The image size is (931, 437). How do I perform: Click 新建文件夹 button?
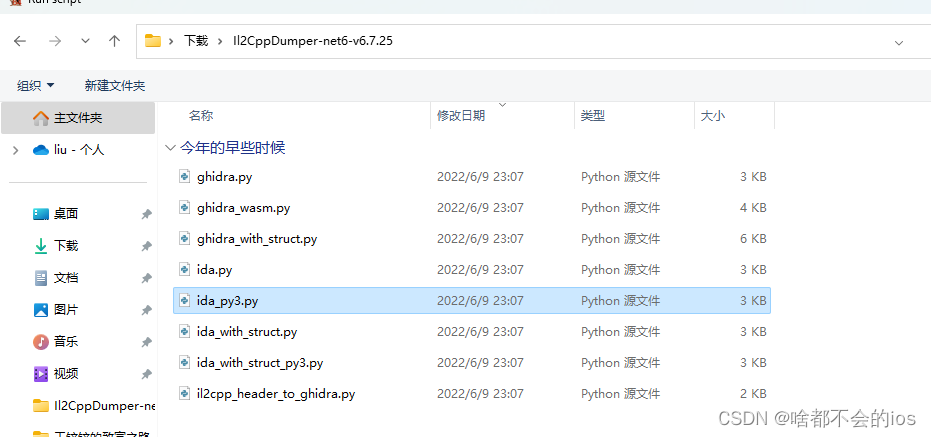tap(115, 86)
